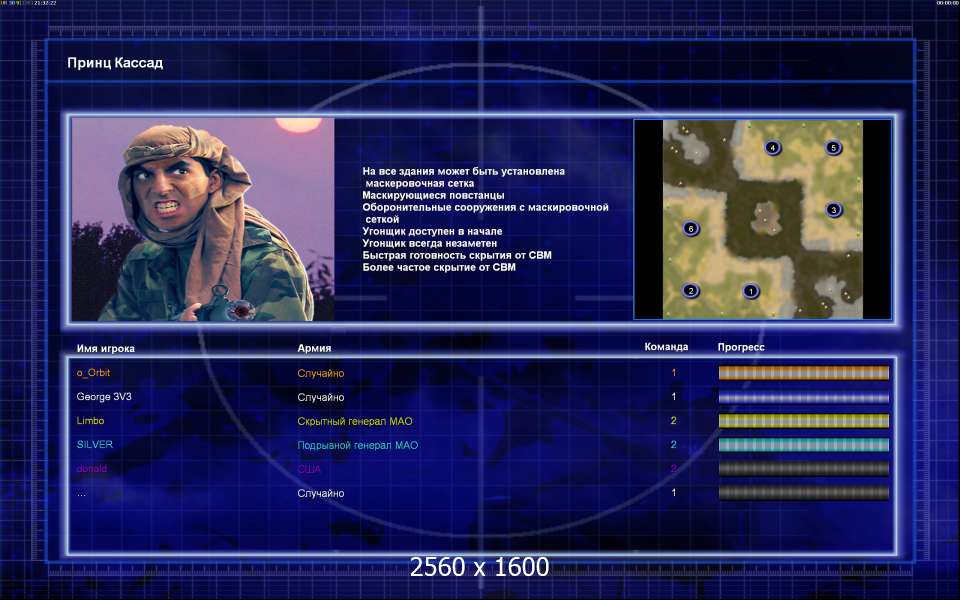Click start position marker 3 on the map
960x600 pixels.
(x=833, y=210)
